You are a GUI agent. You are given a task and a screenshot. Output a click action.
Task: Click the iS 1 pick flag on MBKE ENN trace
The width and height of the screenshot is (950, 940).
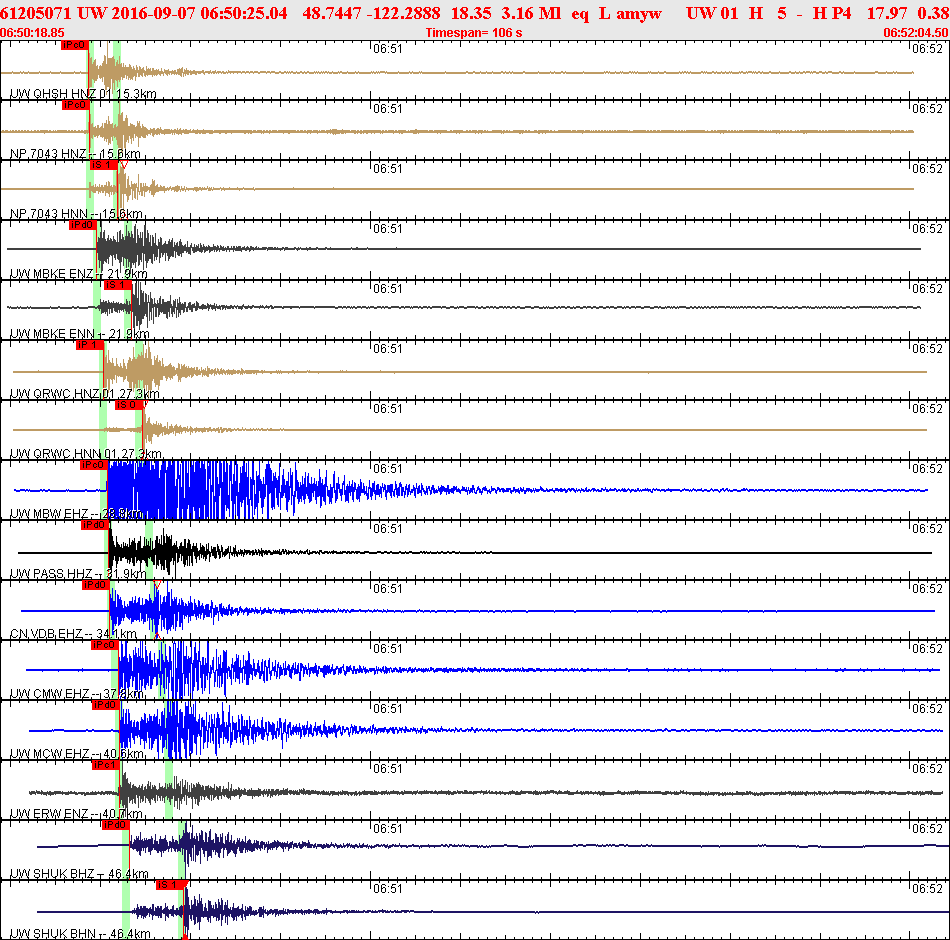pos(118,285)
